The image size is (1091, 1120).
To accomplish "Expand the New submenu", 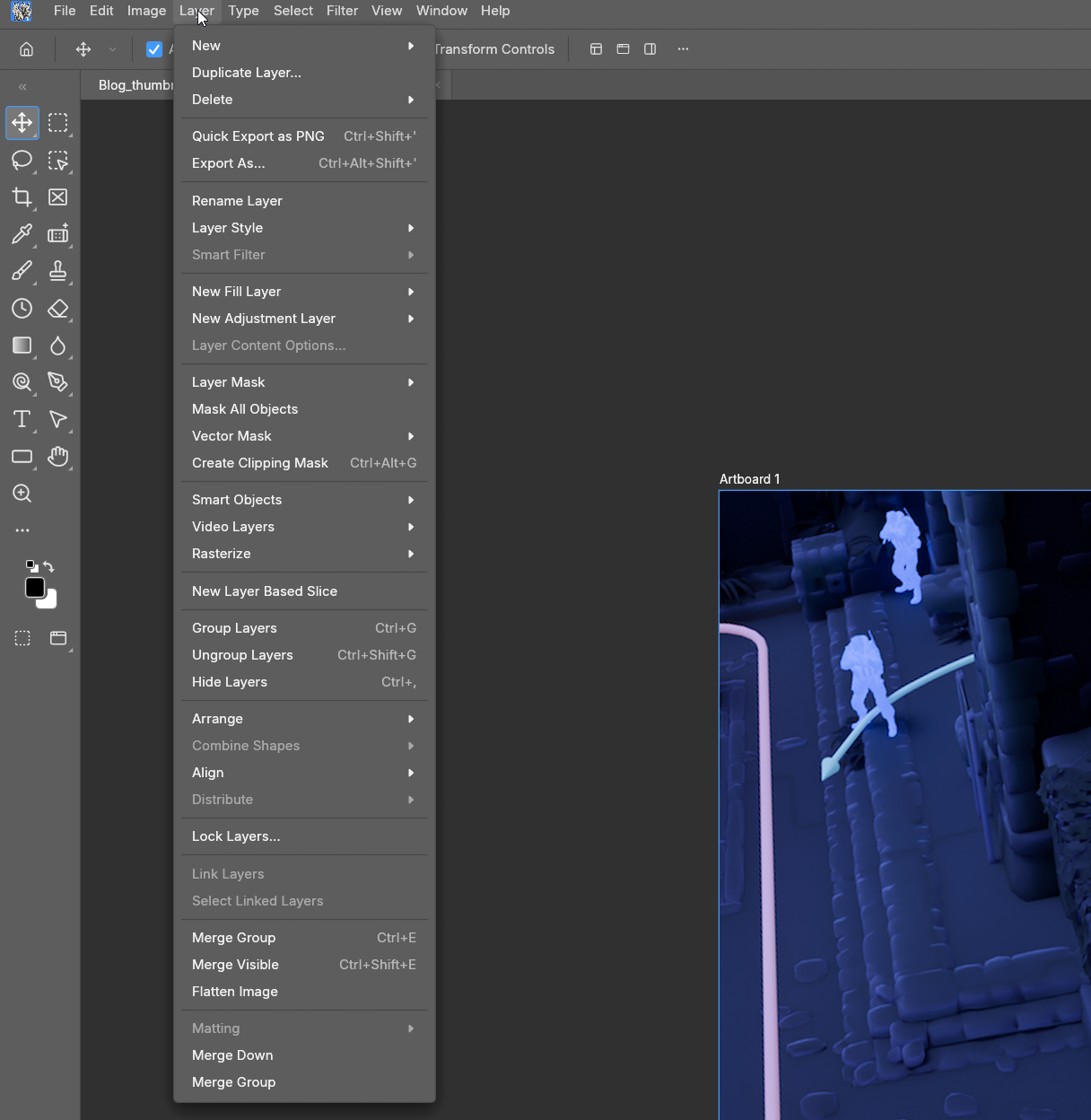I will click(304, 46).
